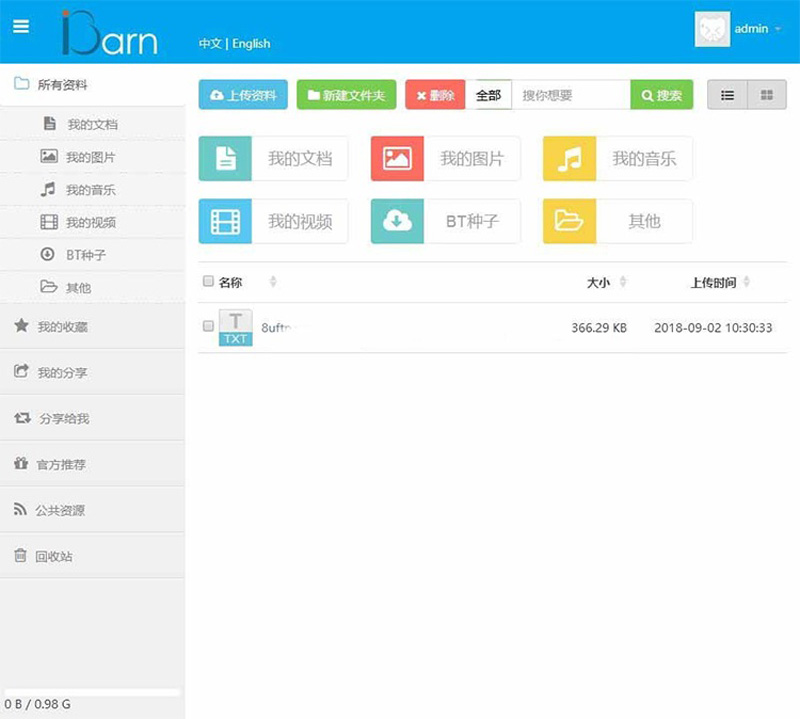Open the blue 我的视频 film tile icon

click(225, 221)
